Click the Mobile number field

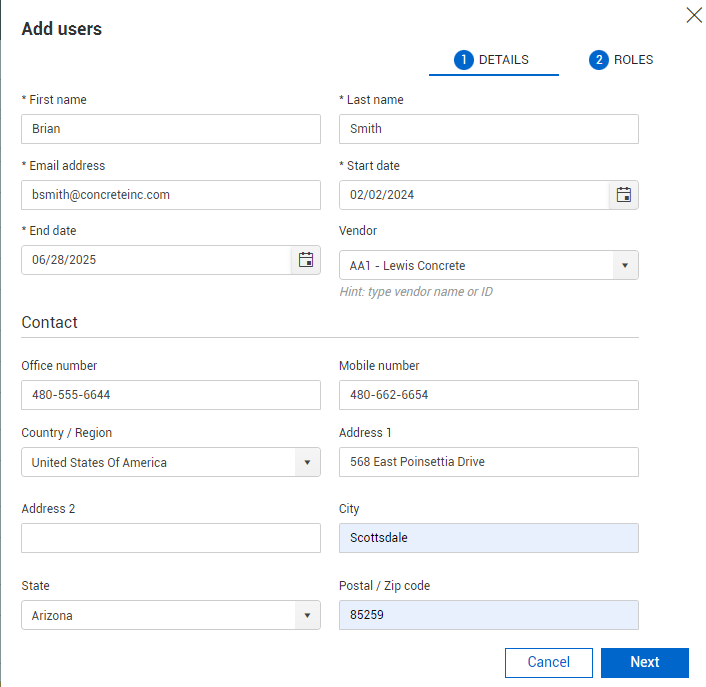coord(488,395)
